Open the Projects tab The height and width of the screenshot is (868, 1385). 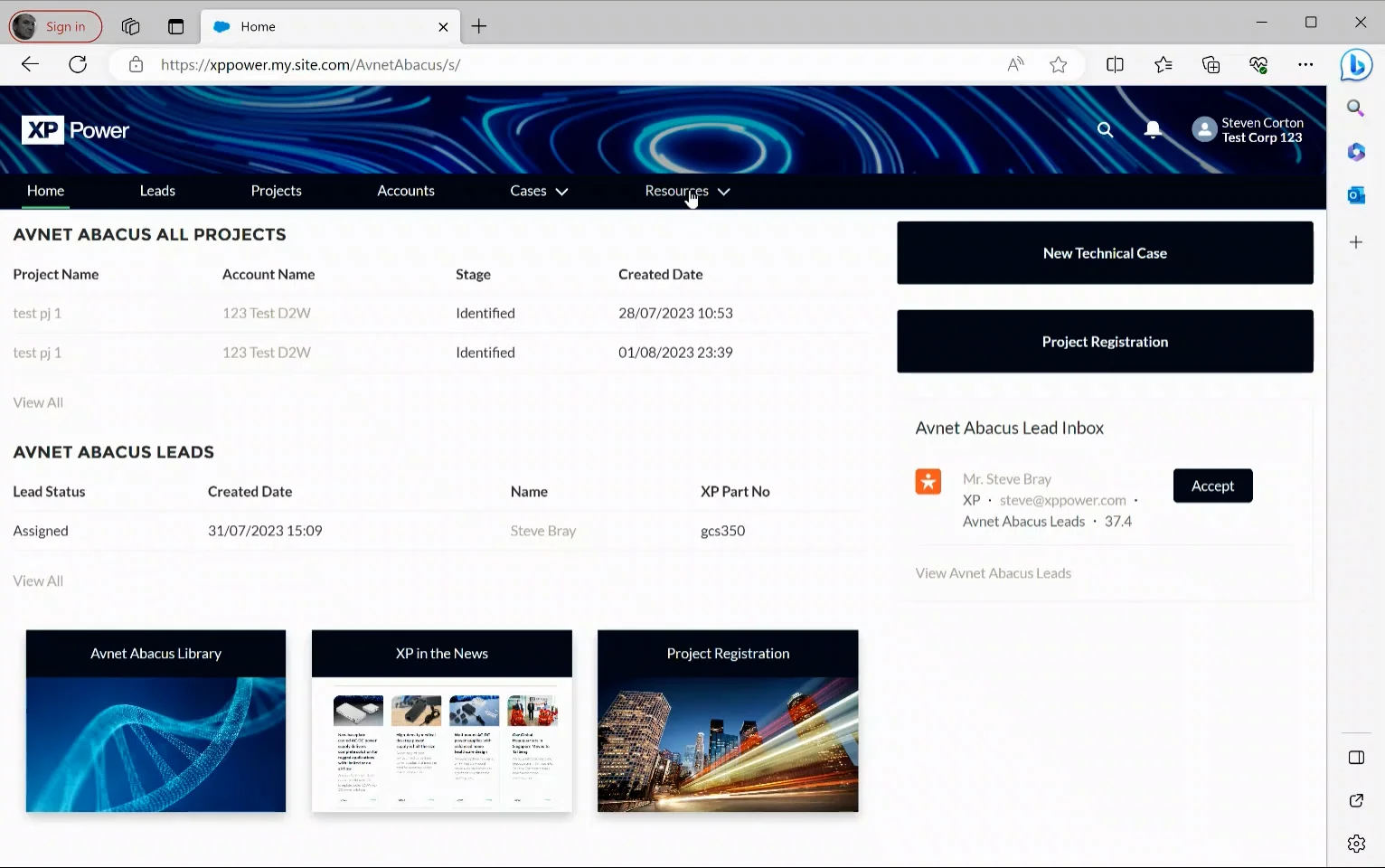point(276,191)
